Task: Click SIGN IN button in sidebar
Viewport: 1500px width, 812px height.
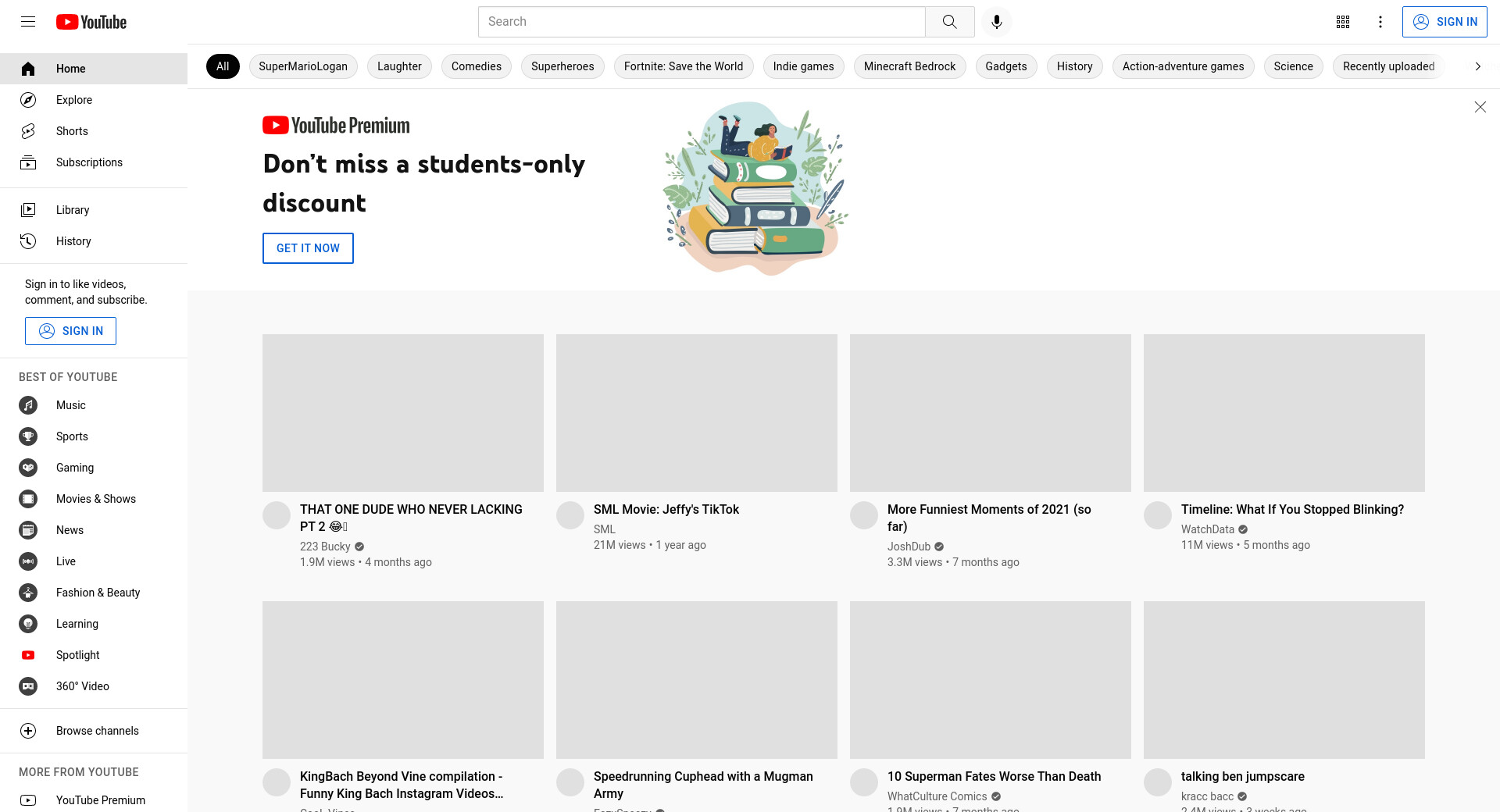Action: 70,331
